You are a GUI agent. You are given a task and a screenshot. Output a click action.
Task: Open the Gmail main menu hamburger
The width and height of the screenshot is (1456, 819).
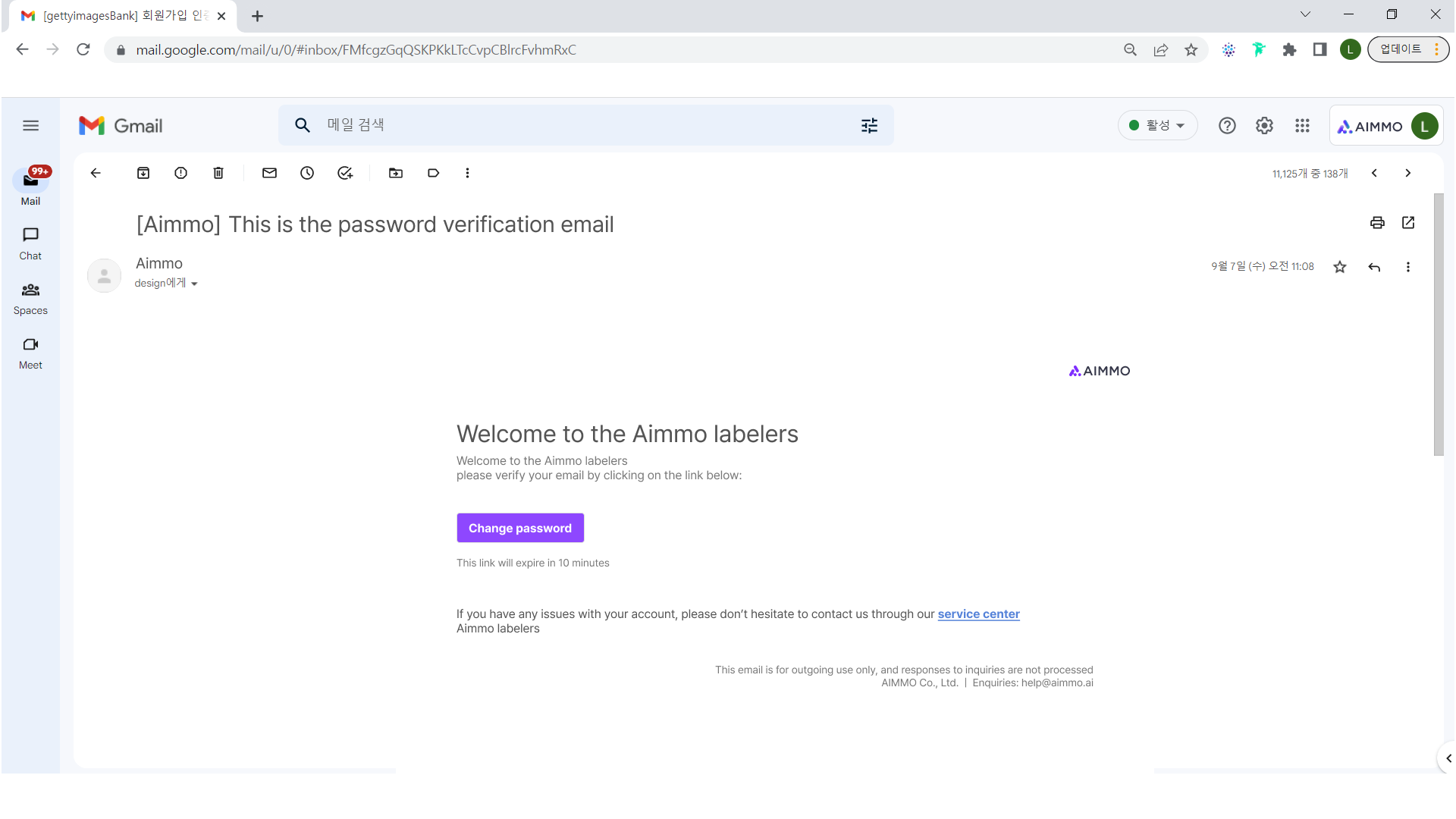click(x=30, y=126)
